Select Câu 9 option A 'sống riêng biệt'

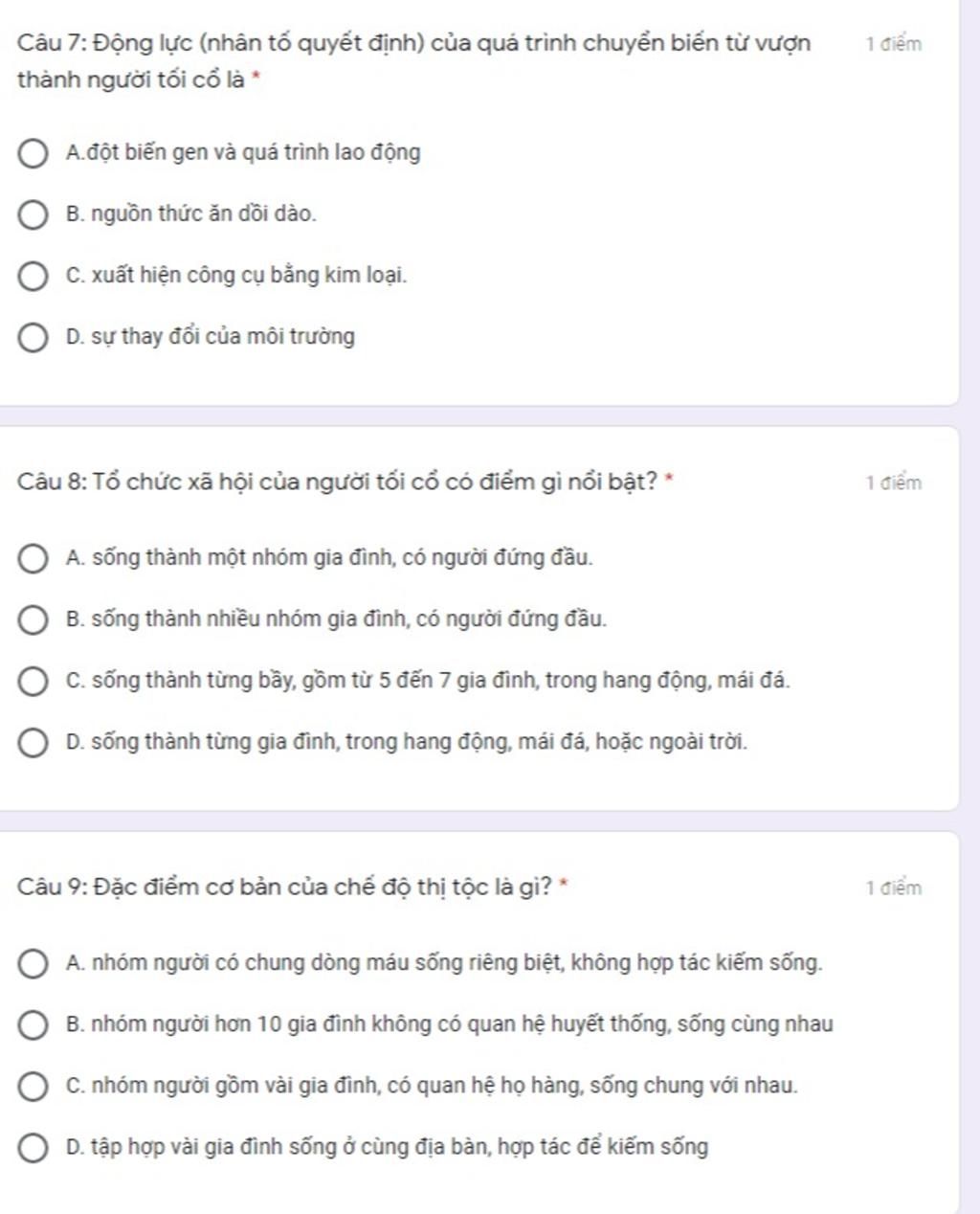click(33, 963)
